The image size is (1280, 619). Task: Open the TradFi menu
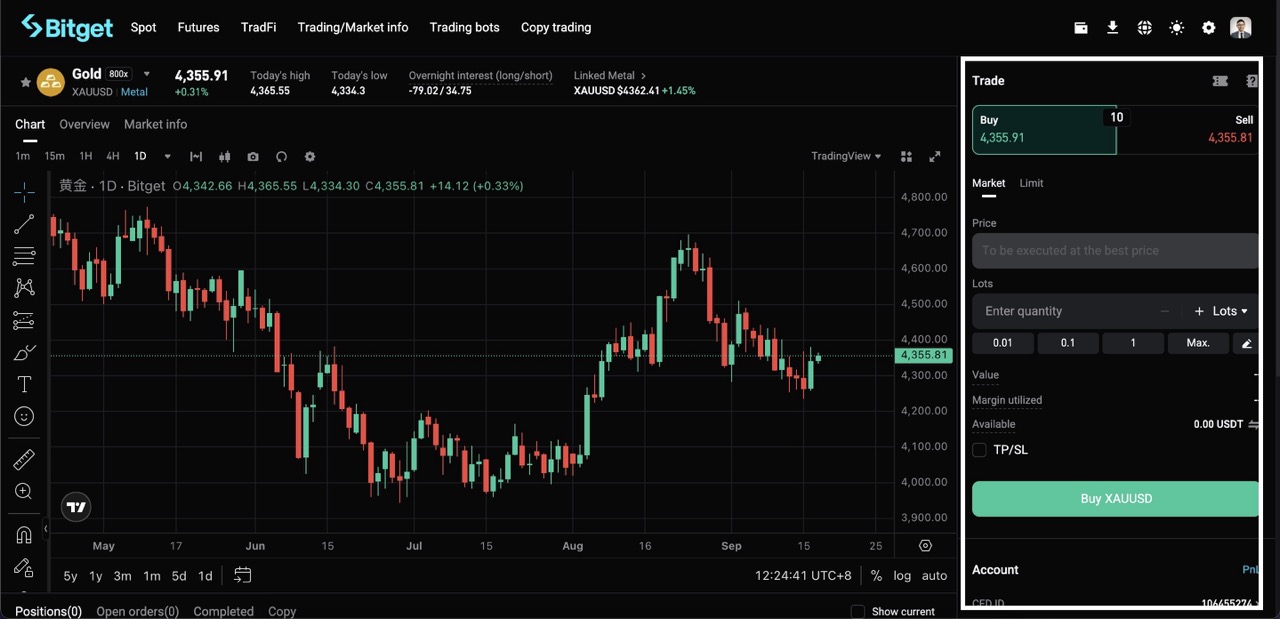(x=258, y=27)
